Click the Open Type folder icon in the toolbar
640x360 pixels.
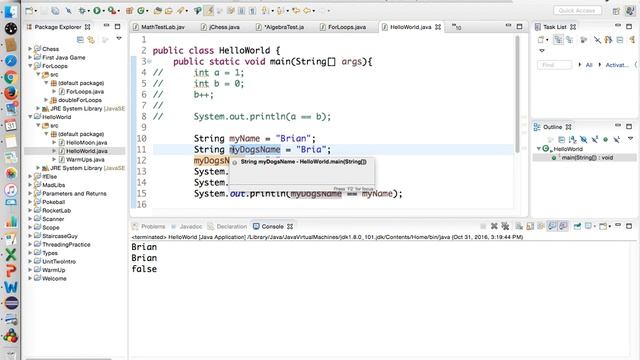[158, 11]
